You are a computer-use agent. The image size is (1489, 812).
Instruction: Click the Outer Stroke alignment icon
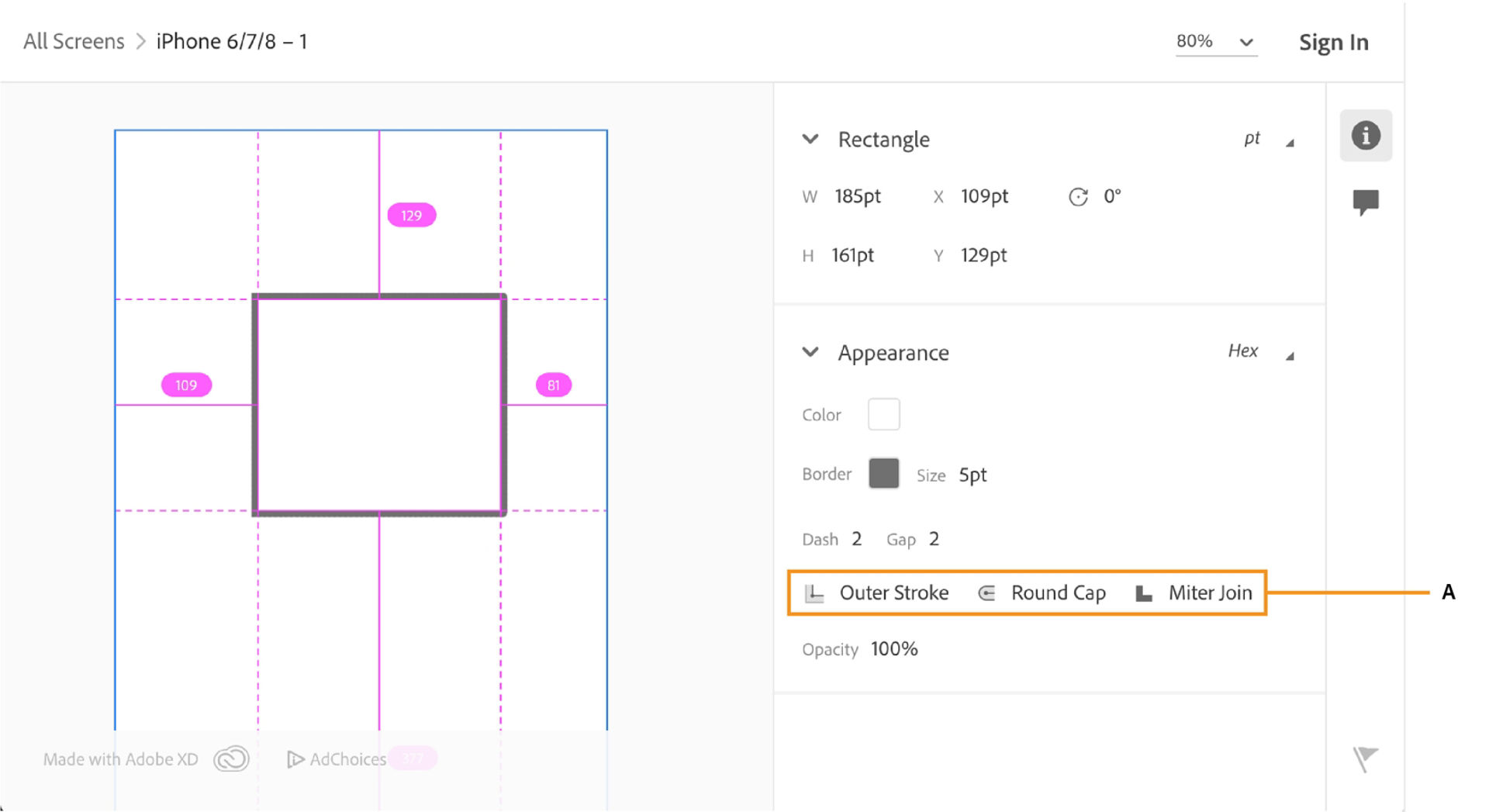[x=814, y=593]
